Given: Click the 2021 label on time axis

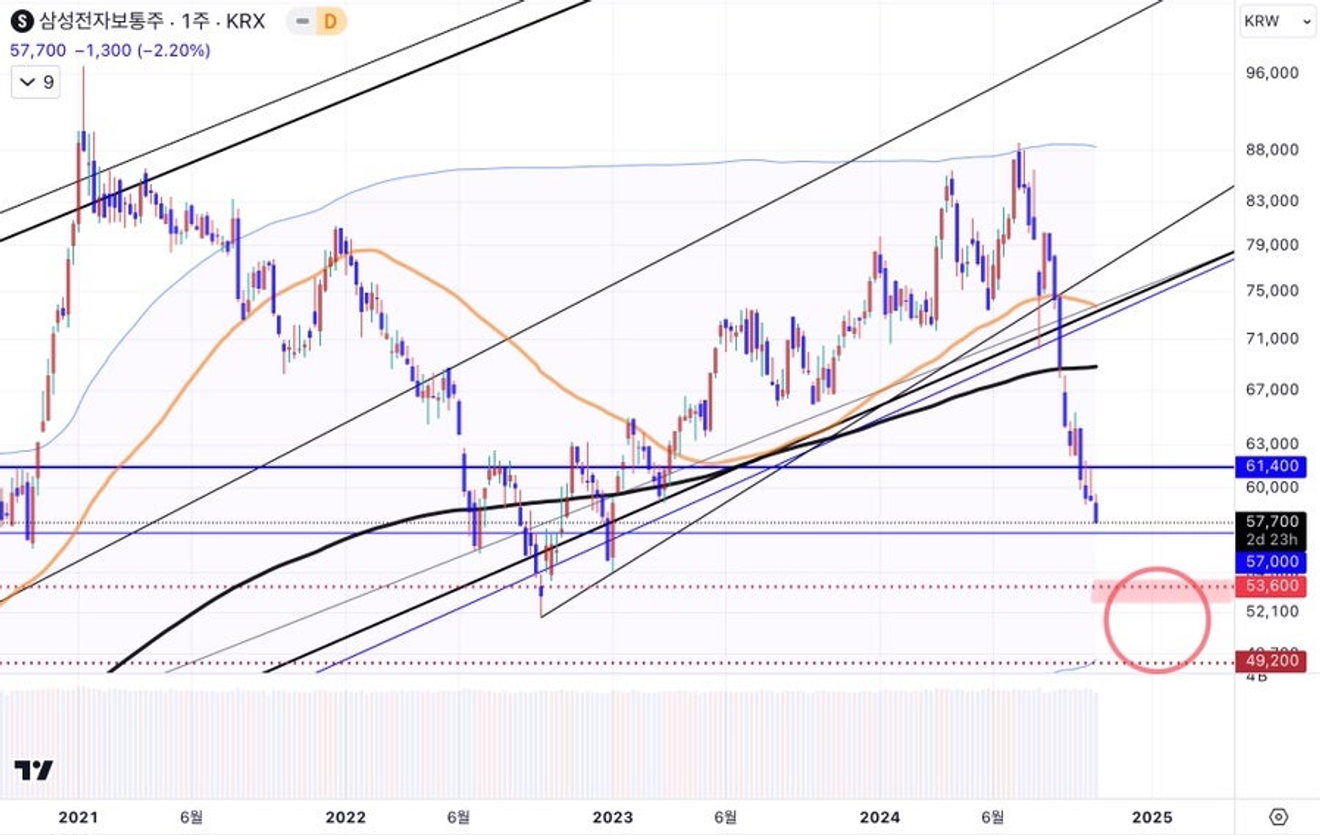Looking at the screenshot, I should [78, 816].
